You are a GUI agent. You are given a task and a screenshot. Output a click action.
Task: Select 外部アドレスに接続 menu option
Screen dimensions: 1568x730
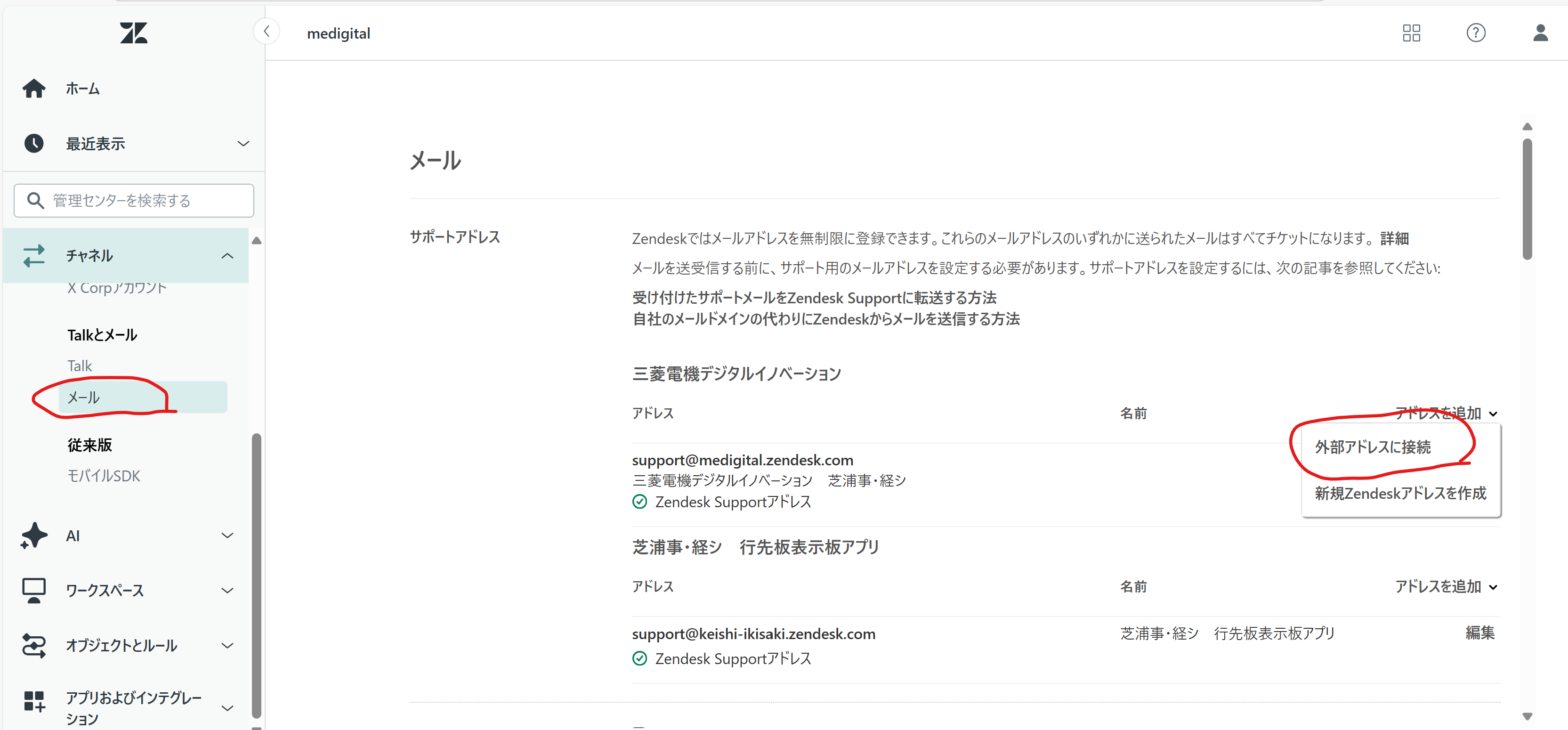tap(1372, 447)
